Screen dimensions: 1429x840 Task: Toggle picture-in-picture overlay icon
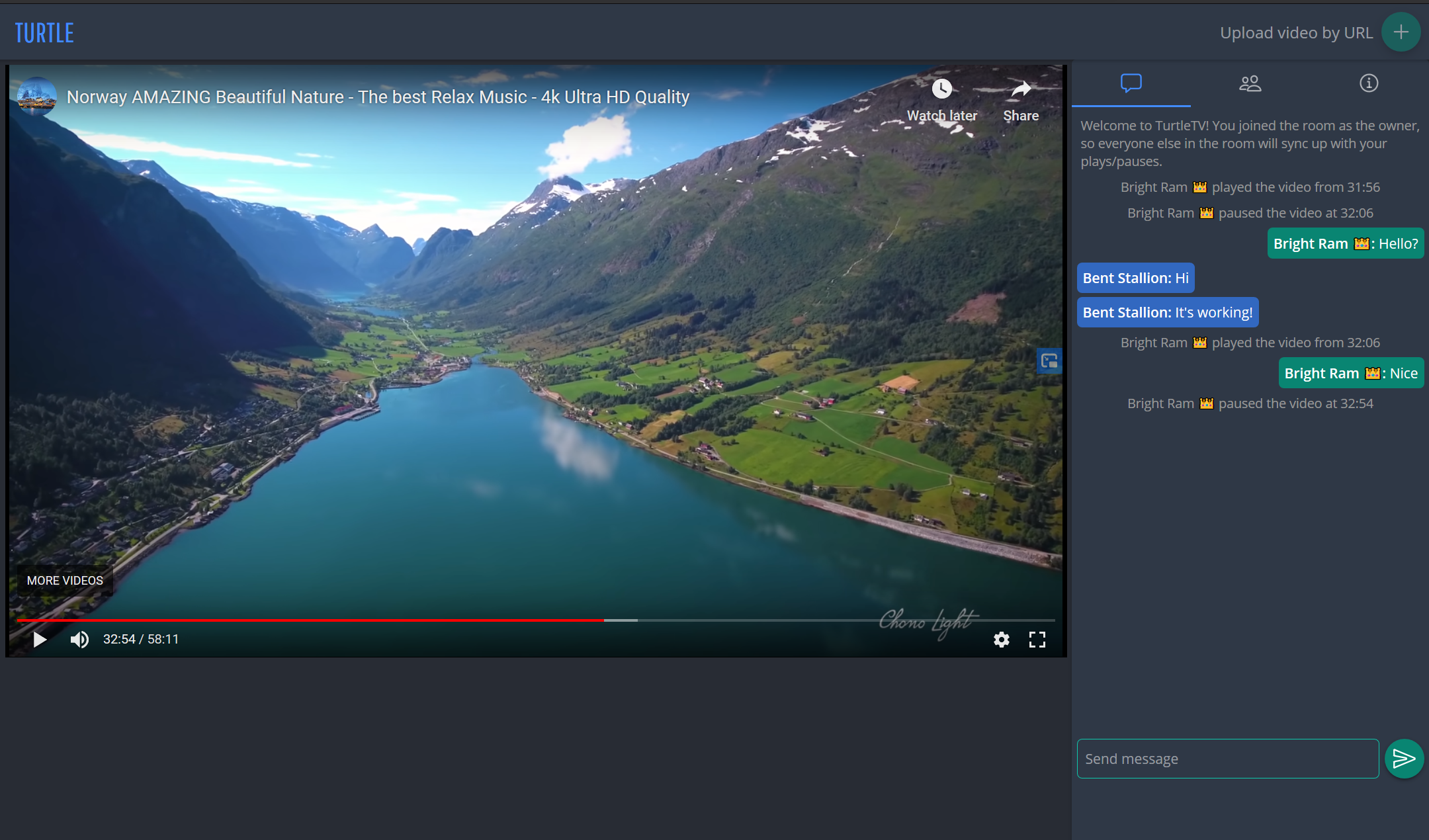coord(1049,361)
